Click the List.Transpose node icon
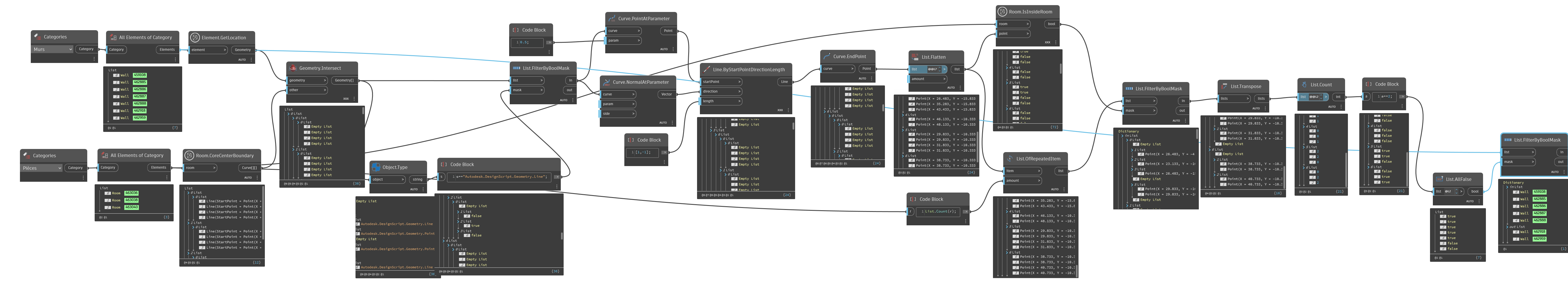1568x282 pixels. click(1224, 86)
